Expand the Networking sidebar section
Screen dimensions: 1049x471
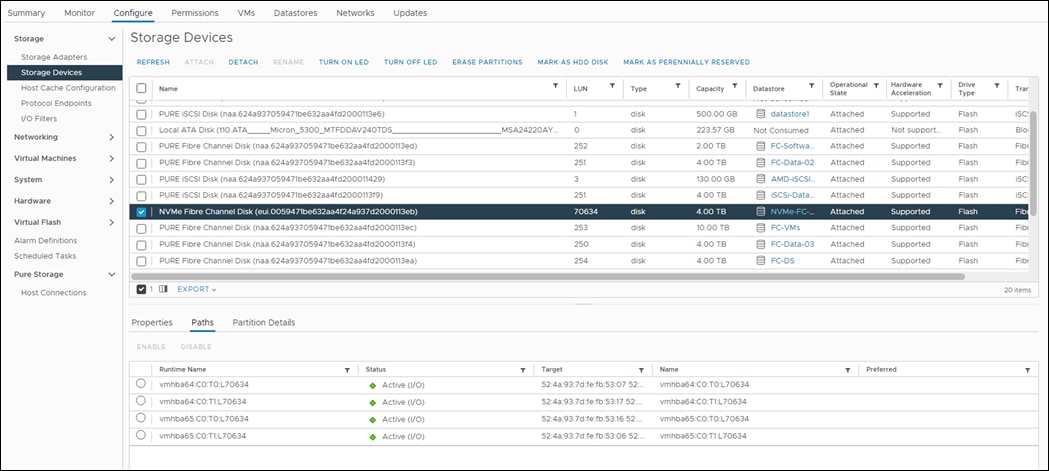(112, 137)
